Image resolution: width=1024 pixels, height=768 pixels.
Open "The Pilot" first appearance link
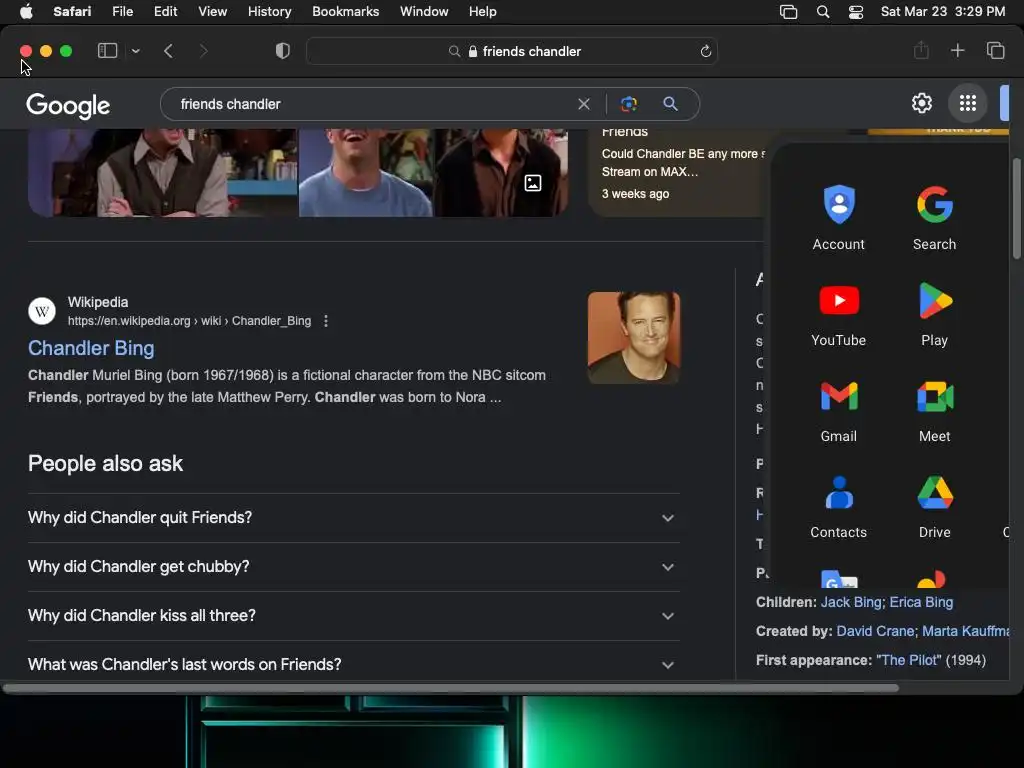point(908,660)
